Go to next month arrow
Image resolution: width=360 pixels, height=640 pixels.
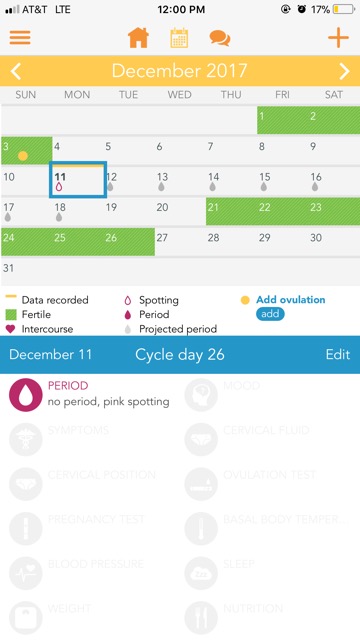[x=344, y=71]
